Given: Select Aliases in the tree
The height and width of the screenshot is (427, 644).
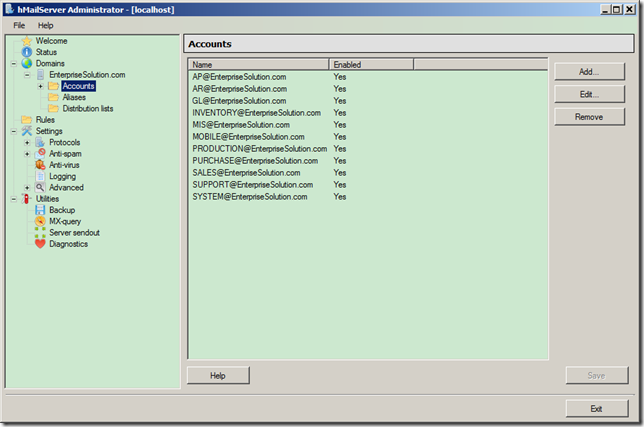Looking at the screenshot, I should coord(74,97).
